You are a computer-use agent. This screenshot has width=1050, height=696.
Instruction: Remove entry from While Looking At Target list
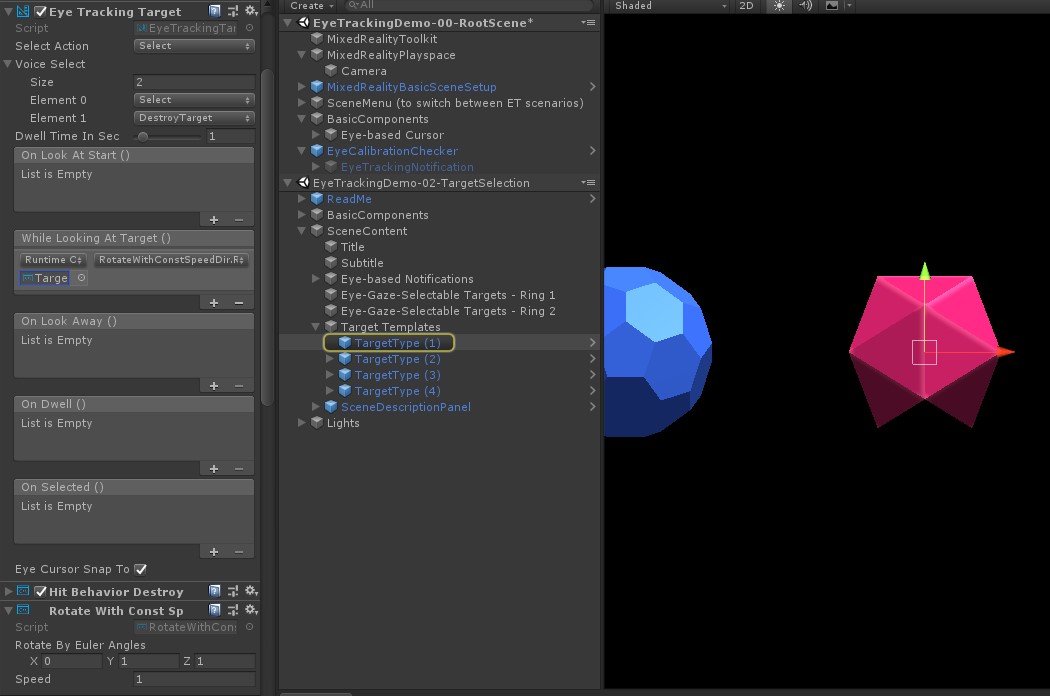tap(238, 303)
